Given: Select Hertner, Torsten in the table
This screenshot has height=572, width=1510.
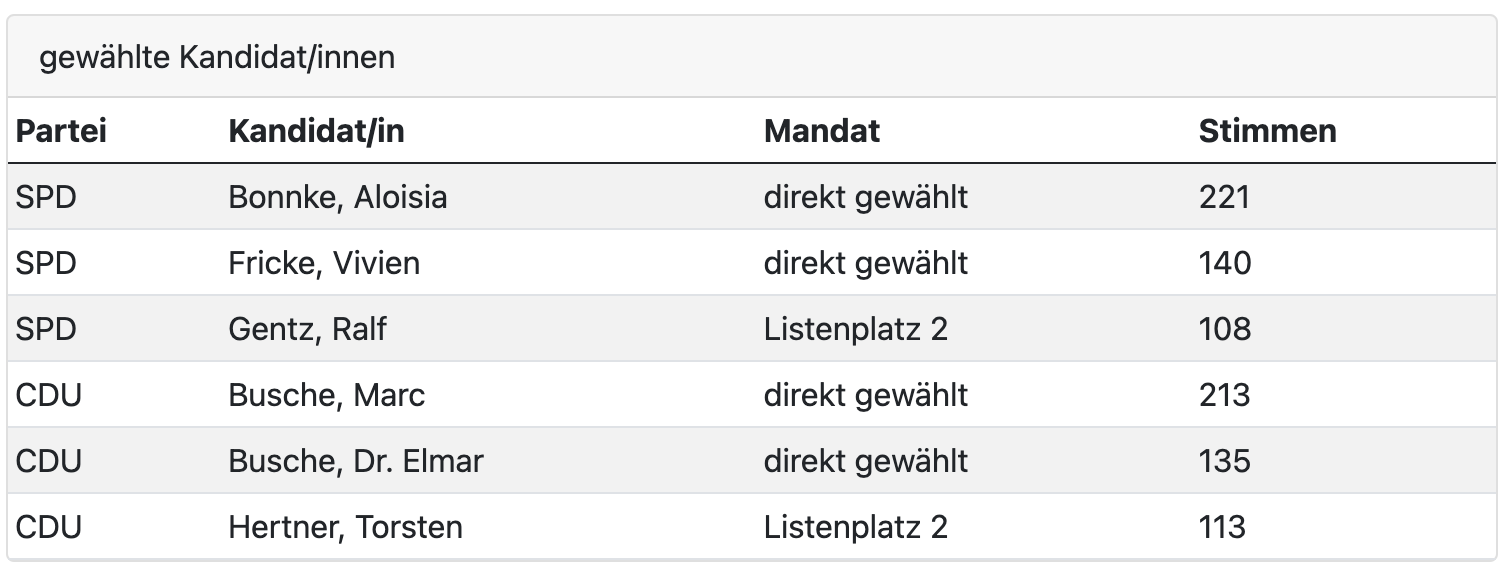Looking at the screenshot, I should click(x=345, y=527).
